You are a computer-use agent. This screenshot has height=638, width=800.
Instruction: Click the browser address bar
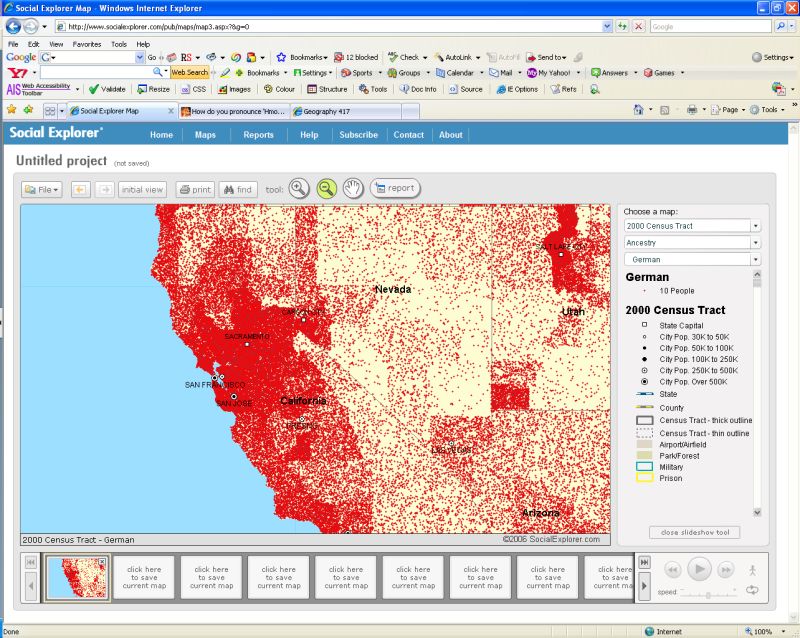point(329,26)
